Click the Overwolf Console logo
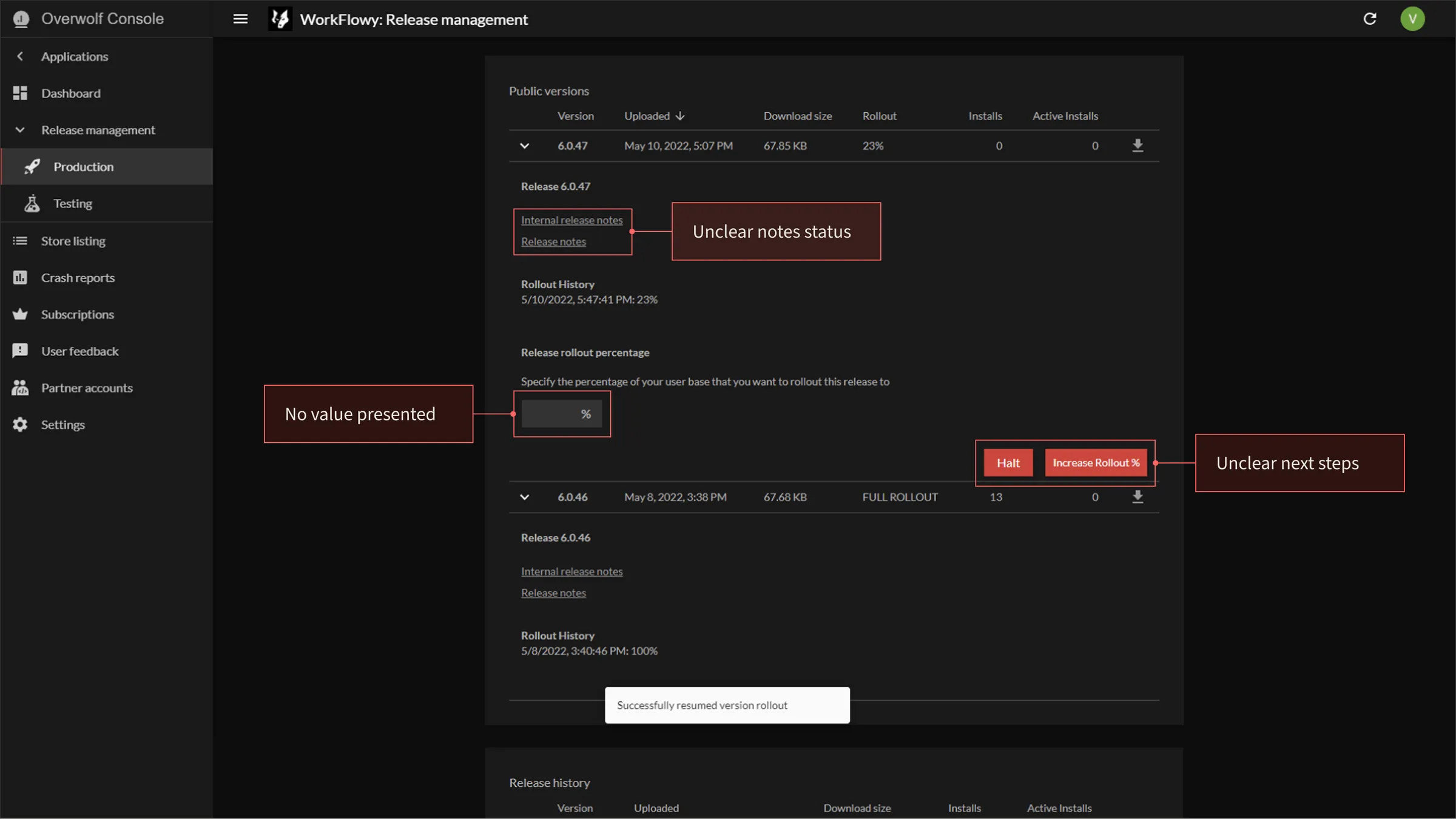Screen dimensions: 1456x819 pyautogui.click(x=21, y=19)
